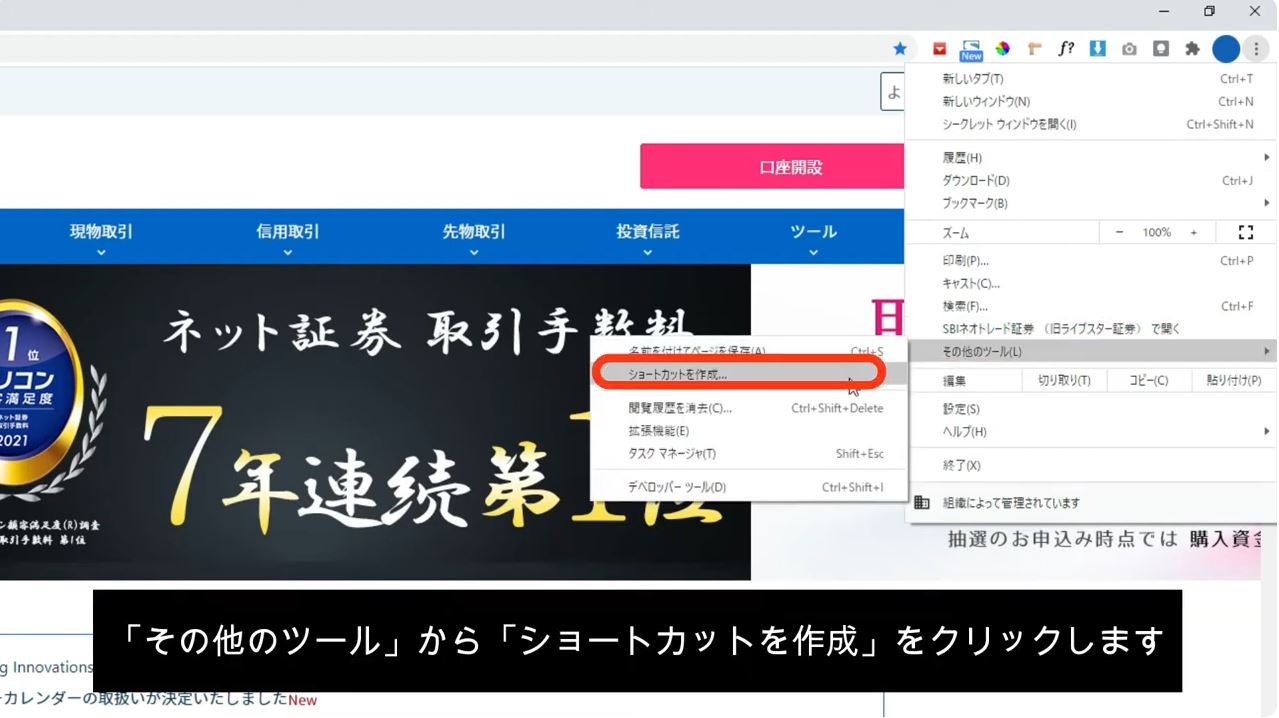1279x718 pixels.
Task: Choose 検索(F)... menu item
Action: (1090, 306)
